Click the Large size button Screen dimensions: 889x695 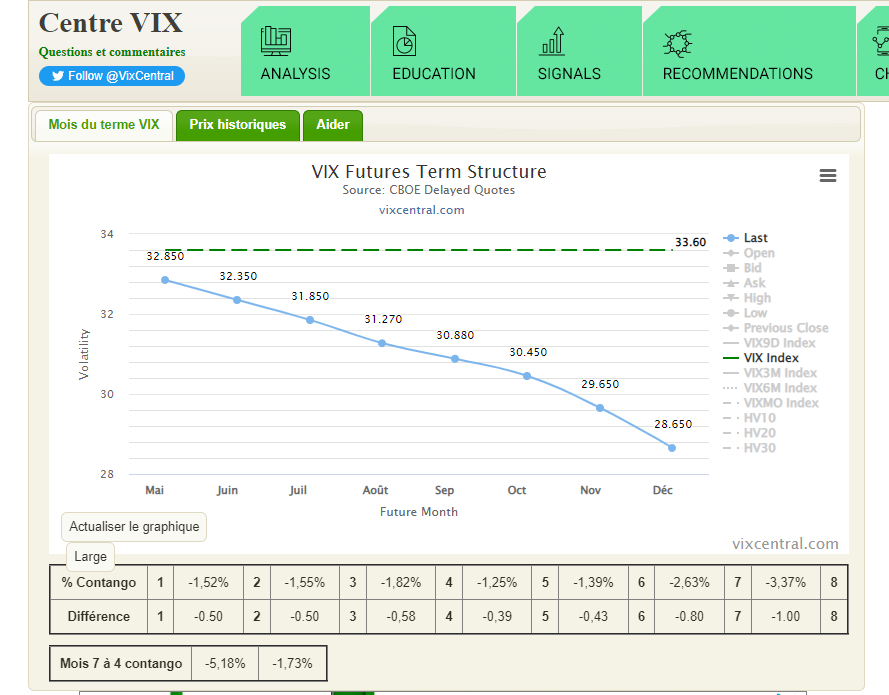(x=90, y=557)
